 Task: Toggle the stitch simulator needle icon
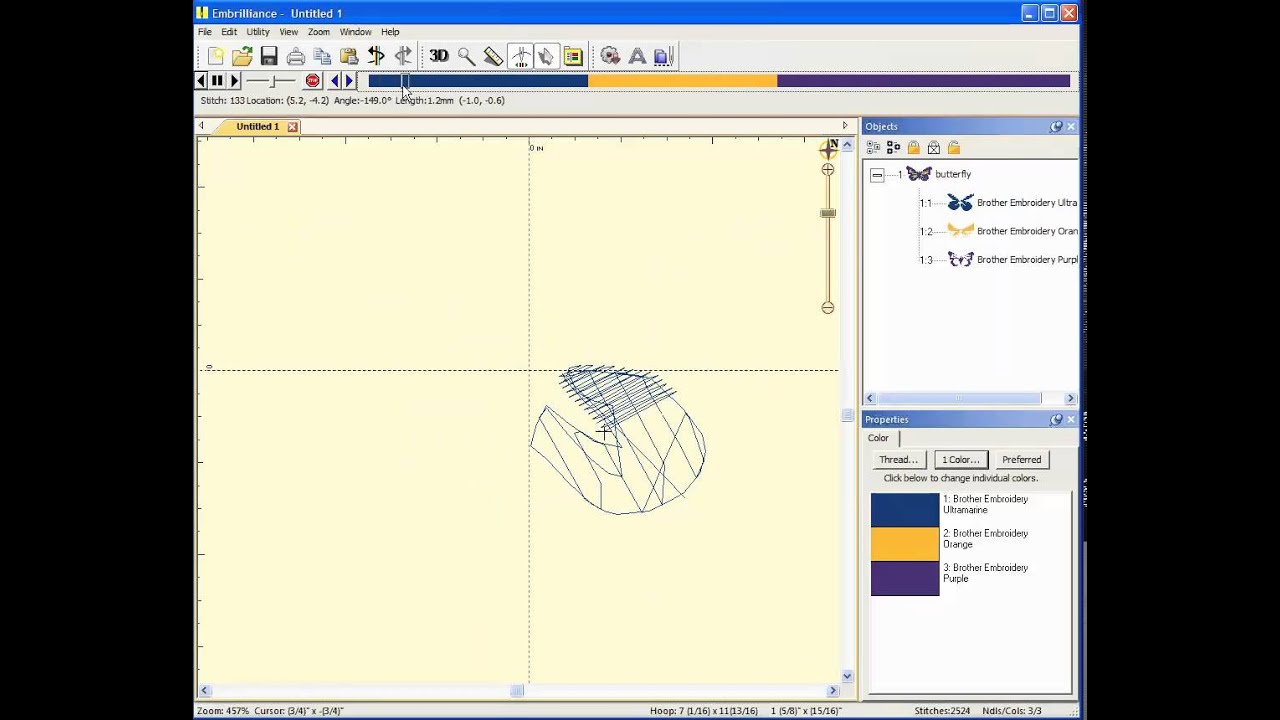click(x=520, y=56)
